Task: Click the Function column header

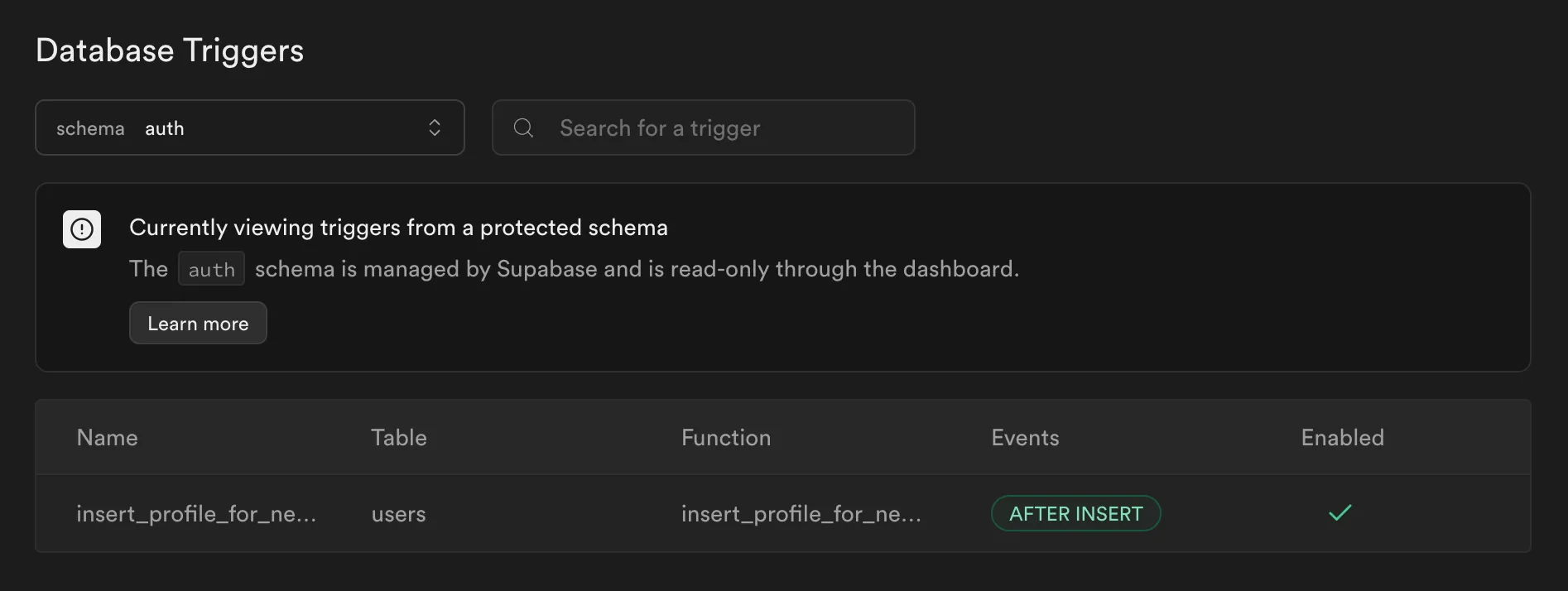Action: click(x=726, y=437)
